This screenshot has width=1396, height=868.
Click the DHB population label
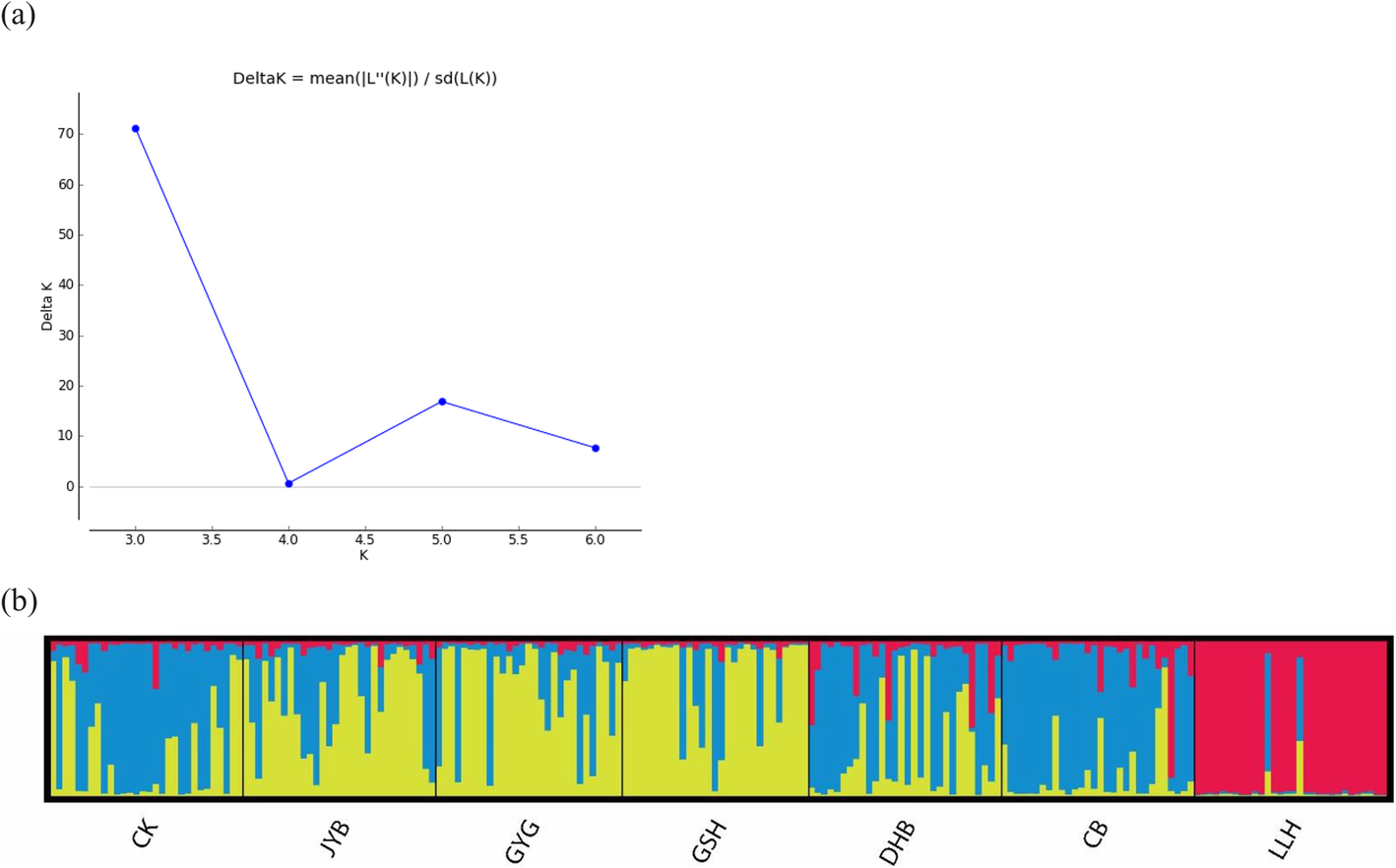tap(897, 842)
